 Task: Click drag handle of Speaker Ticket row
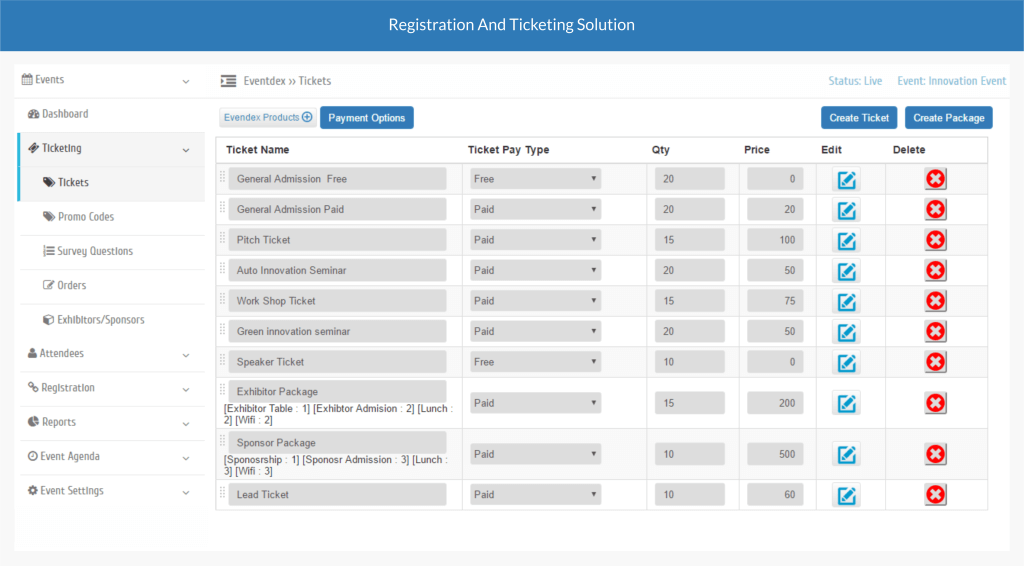click(x=222, y=360)
